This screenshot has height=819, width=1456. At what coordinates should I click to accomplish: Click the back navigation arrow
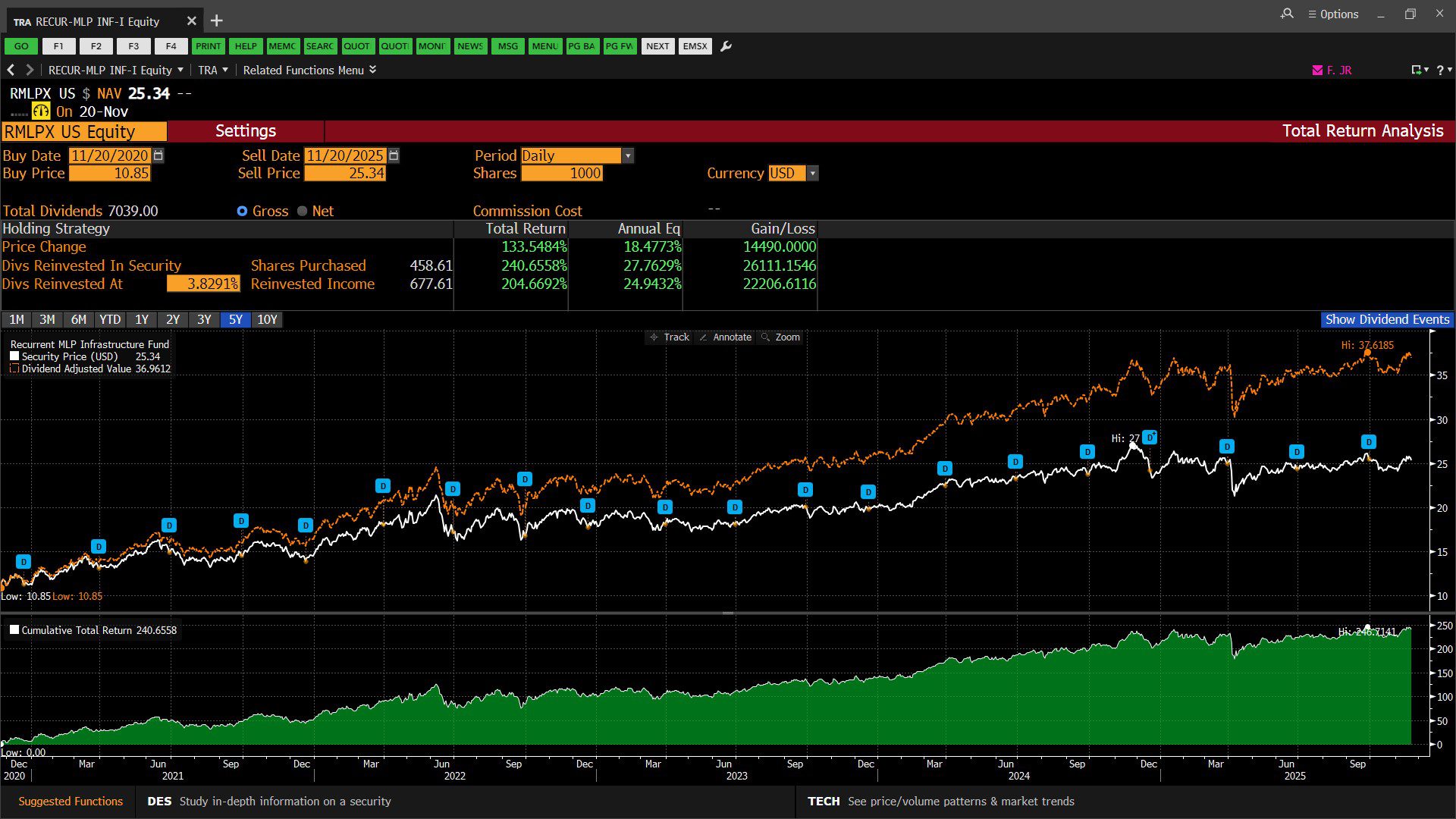tap(11, 70)
